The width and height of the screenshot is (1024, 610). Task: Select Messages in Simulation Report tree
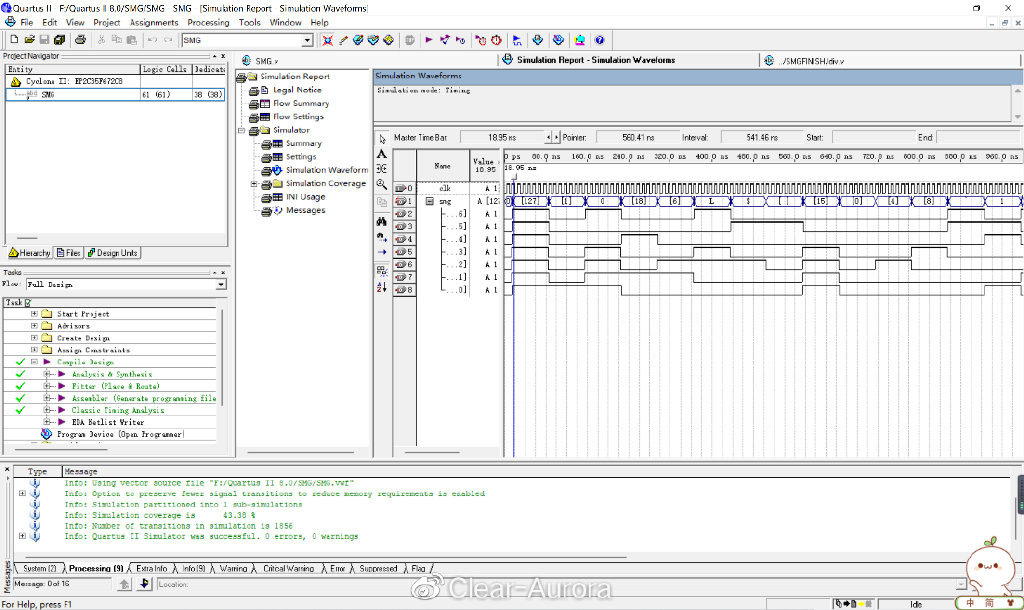click(305, 210)
